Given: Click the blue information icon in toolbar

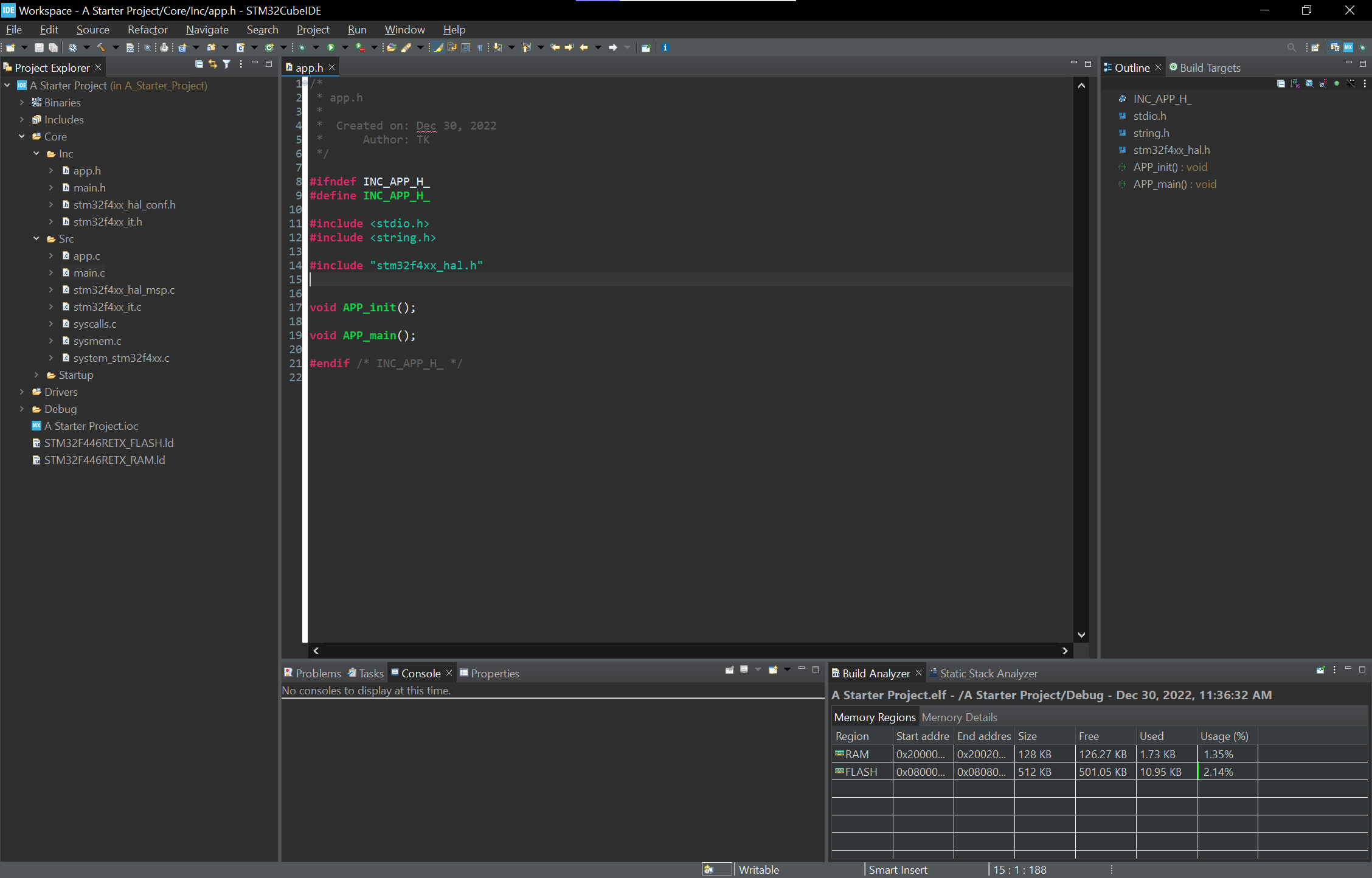Looking at the screenshot, I should click(x=665, y=47).
